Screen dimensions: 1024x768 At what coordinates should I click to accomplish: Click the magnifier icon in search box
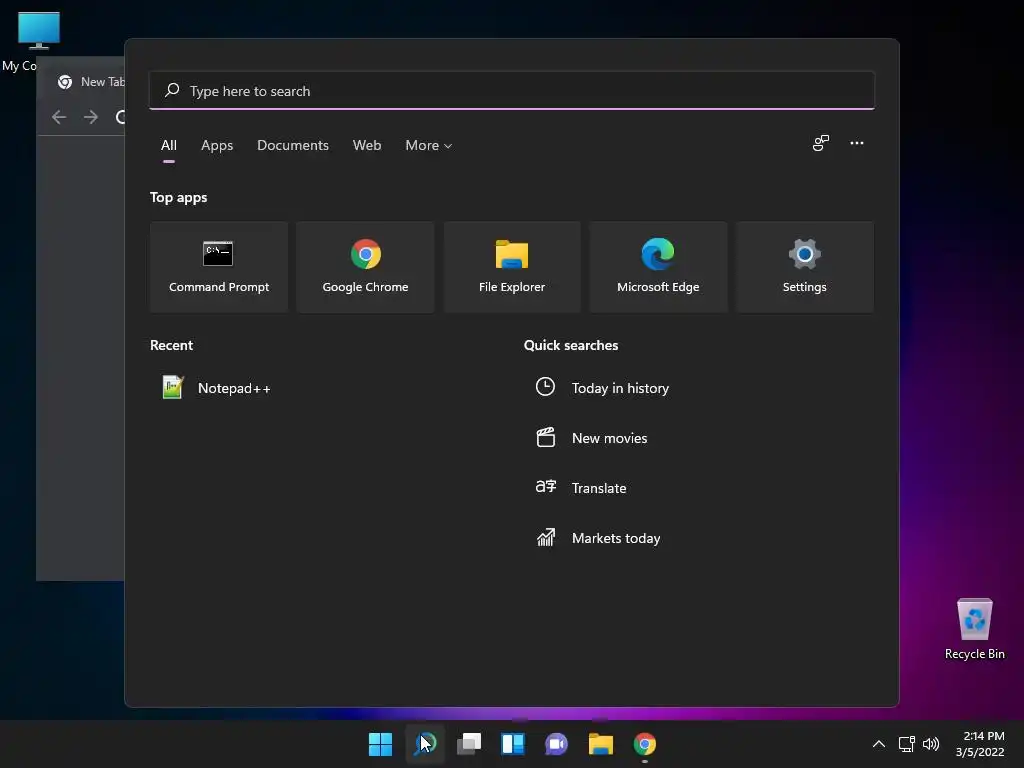[172, 90]
